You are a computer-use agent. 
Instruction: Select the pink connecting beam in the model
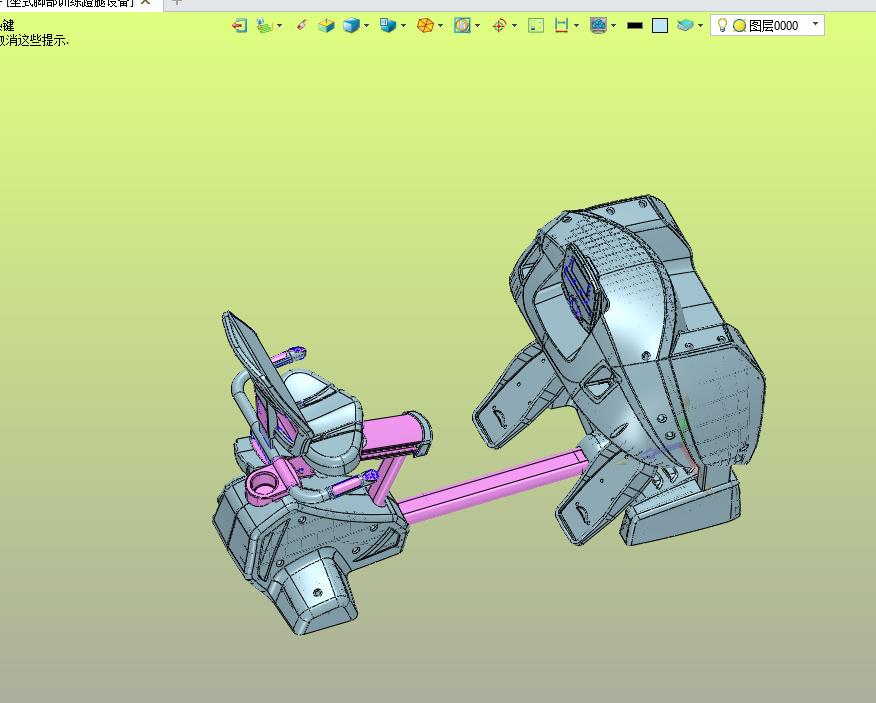click(x=494, y=485)
